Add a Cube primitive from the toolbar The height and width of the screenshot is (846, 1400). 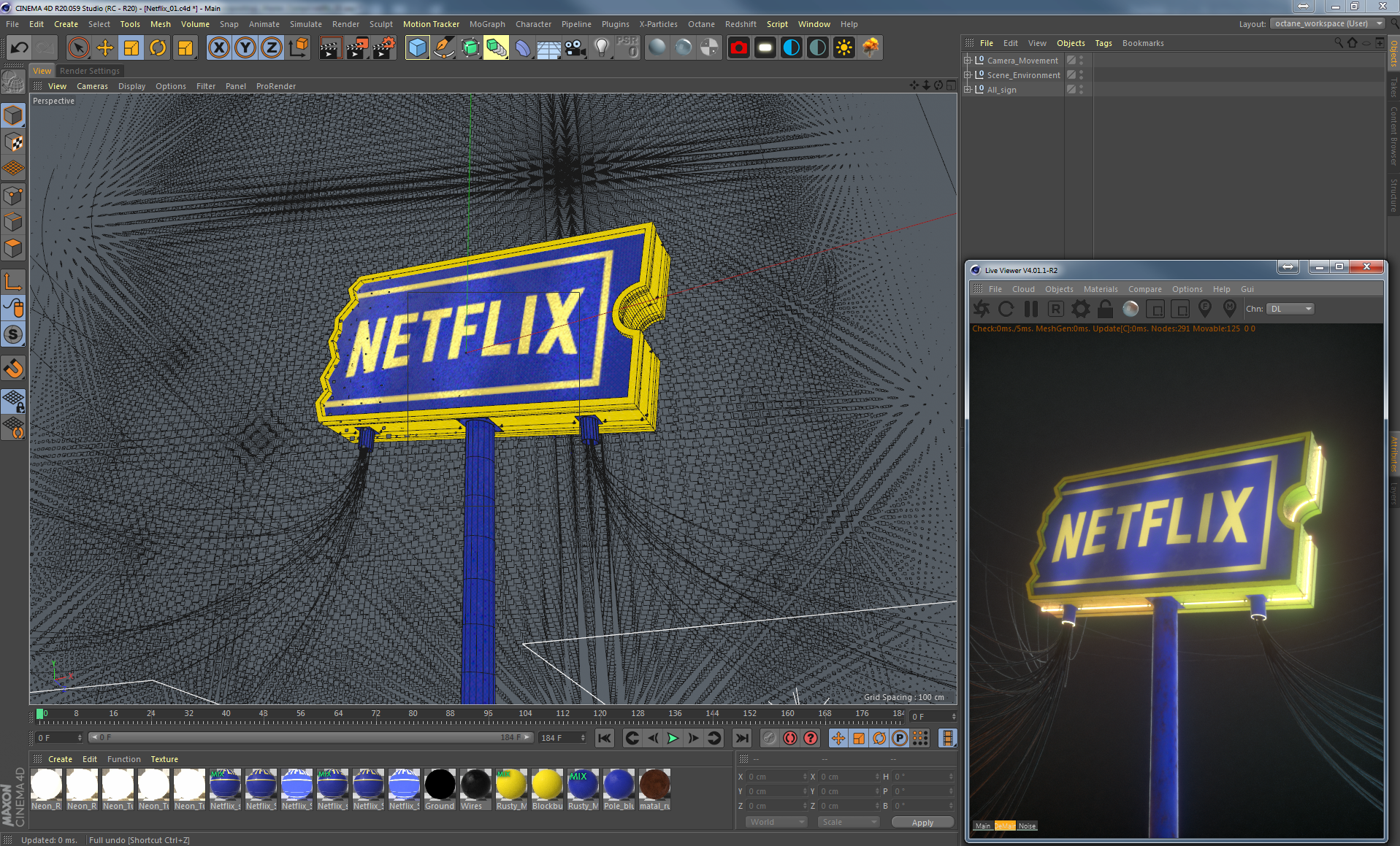pos(417,47)
